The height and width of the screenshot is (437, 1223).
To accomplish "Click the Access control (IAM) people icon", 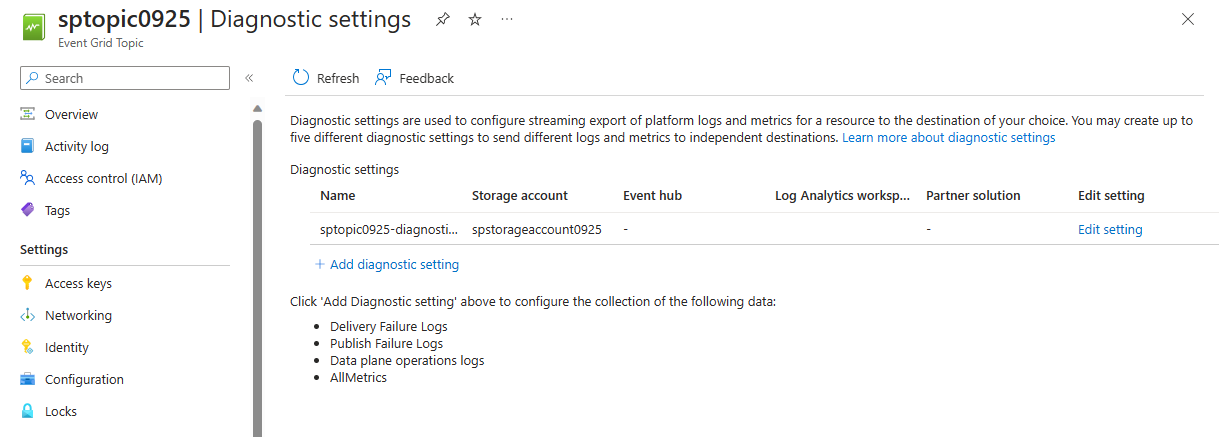I will pyautogui.click(x=28, y=178).
